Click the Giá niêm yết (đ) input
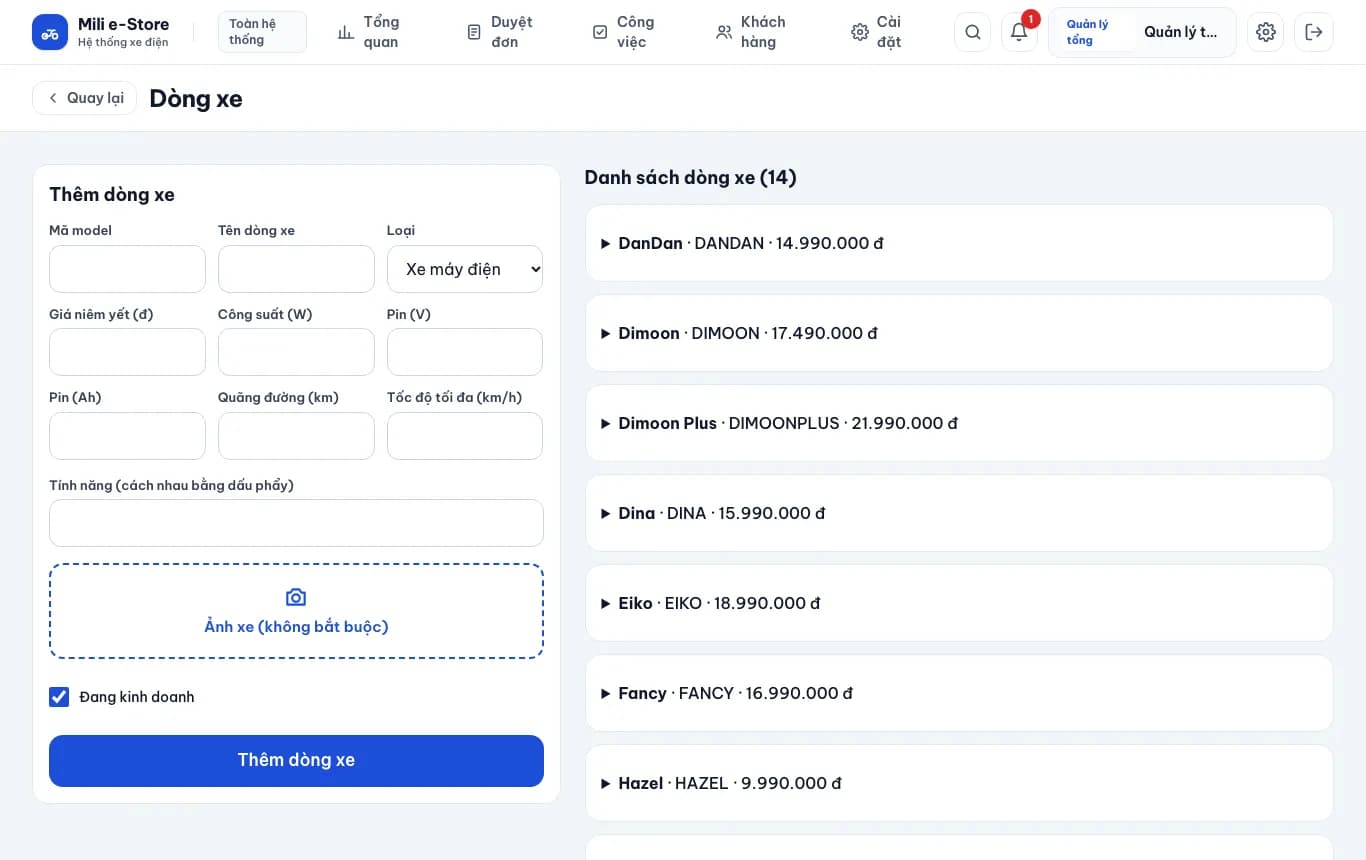Viewport: 1366px width, 860px height. (x=127, y=352)
